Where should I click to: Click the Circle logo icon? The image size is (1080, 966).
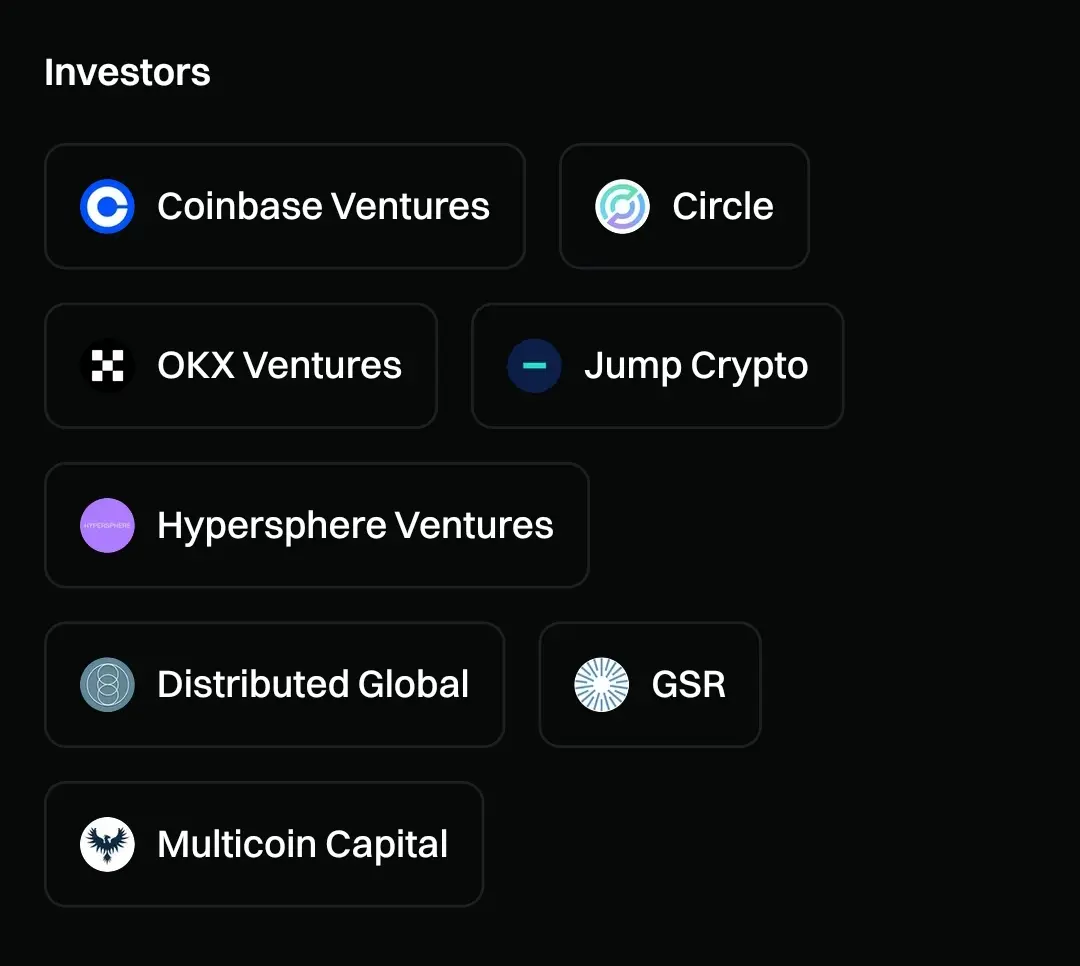[x=622, y=206]
